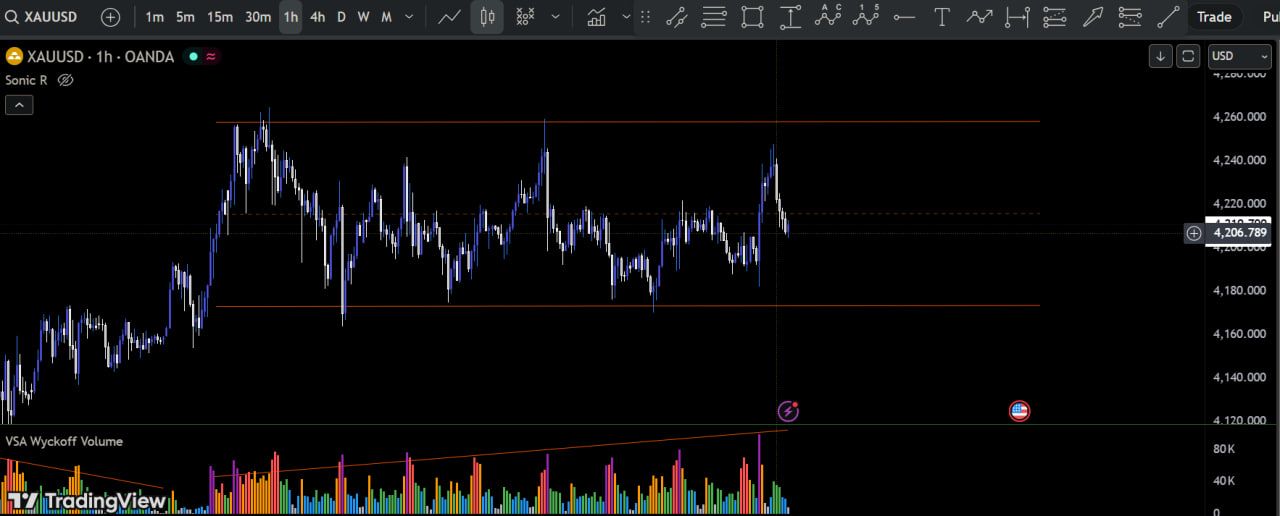Click the add symbol plus icon
Viewport: 1280px width, 516px height.
(x=111, y=17)
